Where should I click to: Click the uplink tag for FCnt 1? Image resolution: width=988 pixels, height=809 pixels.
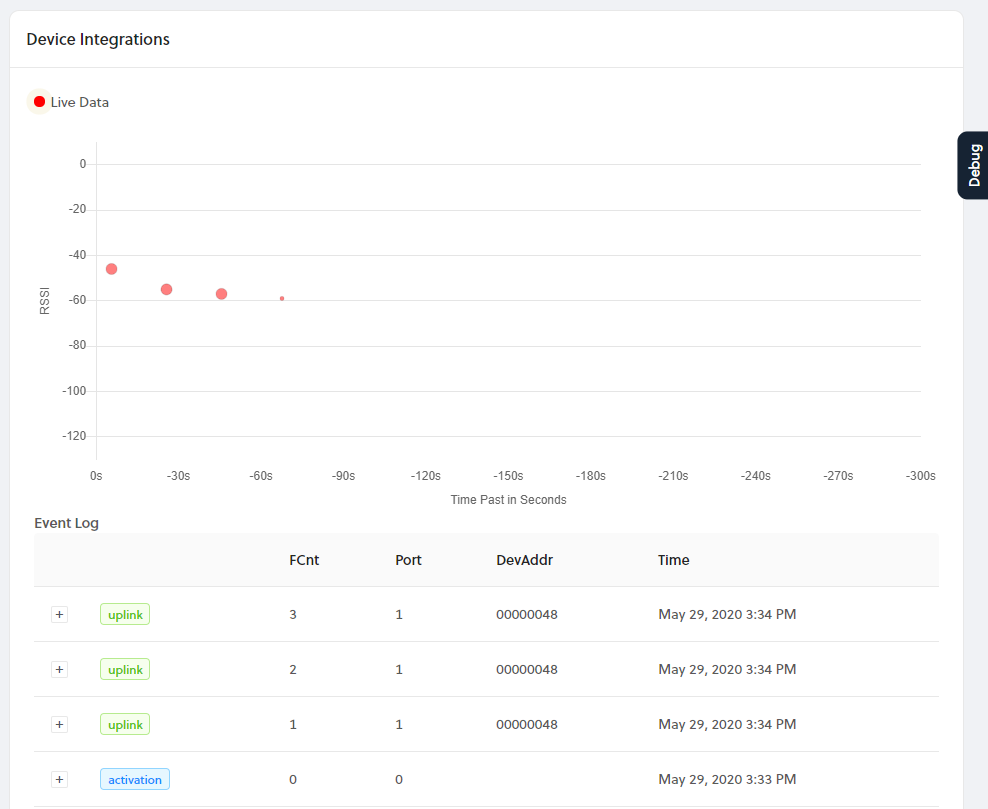pyautogui.click(x=125, y=724)
